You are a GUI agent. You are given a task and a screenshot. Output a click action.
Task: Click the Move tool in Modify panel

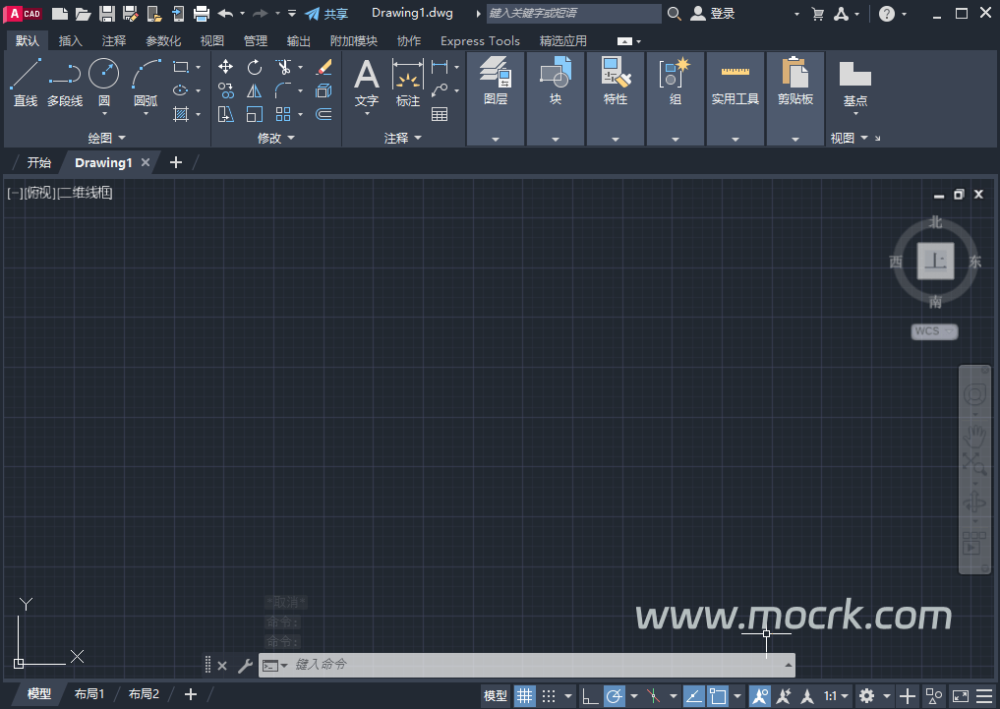[x=226, y=67]
